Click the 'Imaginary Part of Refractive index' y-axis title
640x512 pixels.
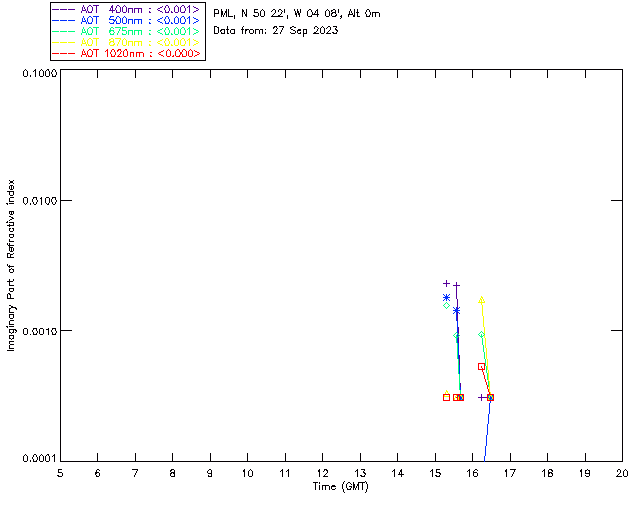pos(11,265)
